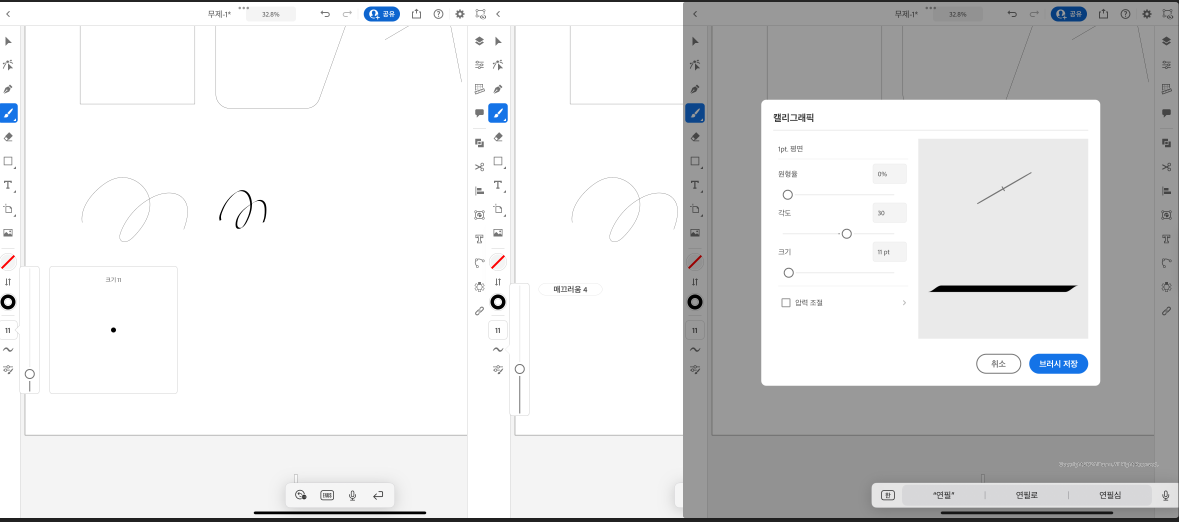Click the 원형율 0% input field
The height and width of the screenshot is (522, 1179).
click(890, 174)
